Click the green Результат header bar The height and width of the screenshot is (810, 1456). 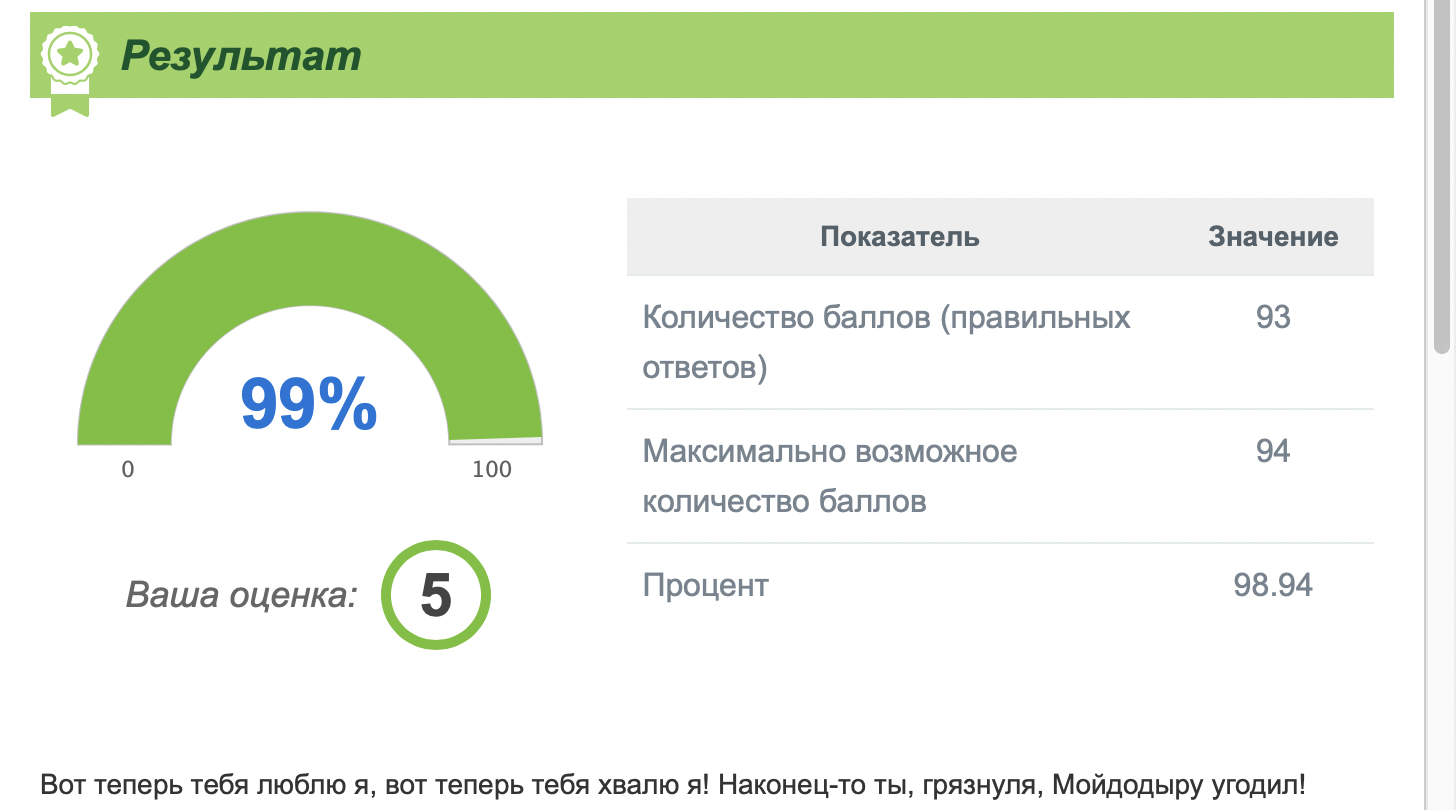click(x=712, y=55)
